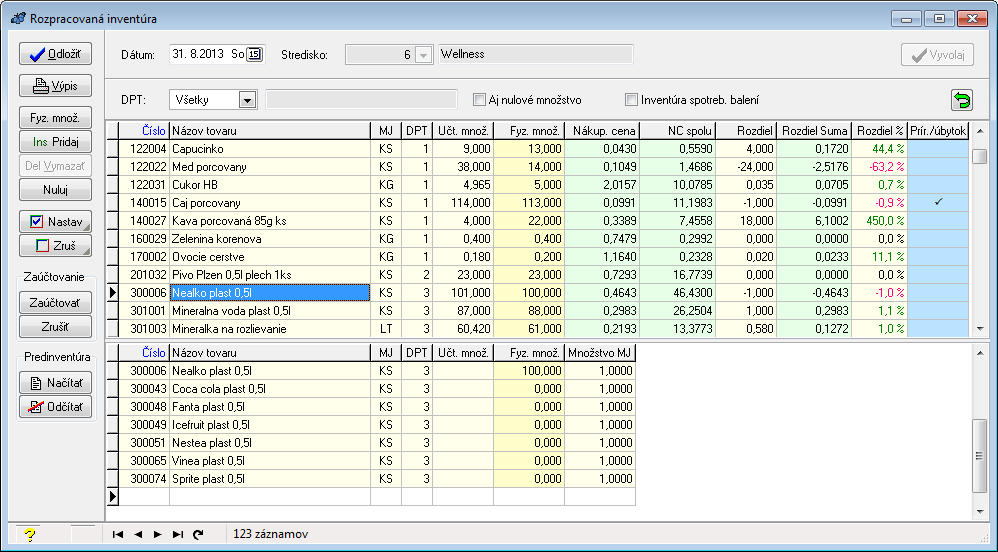The height and width of the screenshot is (552, 998).
Task: Select the Capucinko row name
Action: (270, 148)
